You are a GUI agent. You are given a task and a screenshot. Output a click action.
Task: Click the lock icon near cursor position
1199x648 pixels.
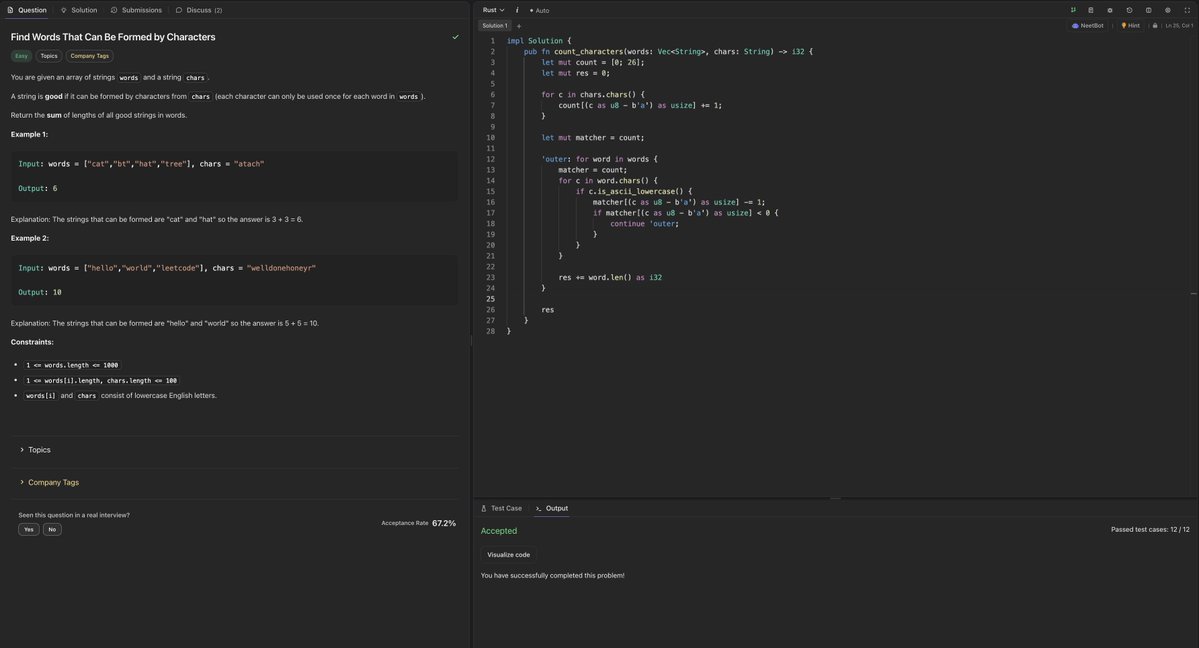[1155, 25]
